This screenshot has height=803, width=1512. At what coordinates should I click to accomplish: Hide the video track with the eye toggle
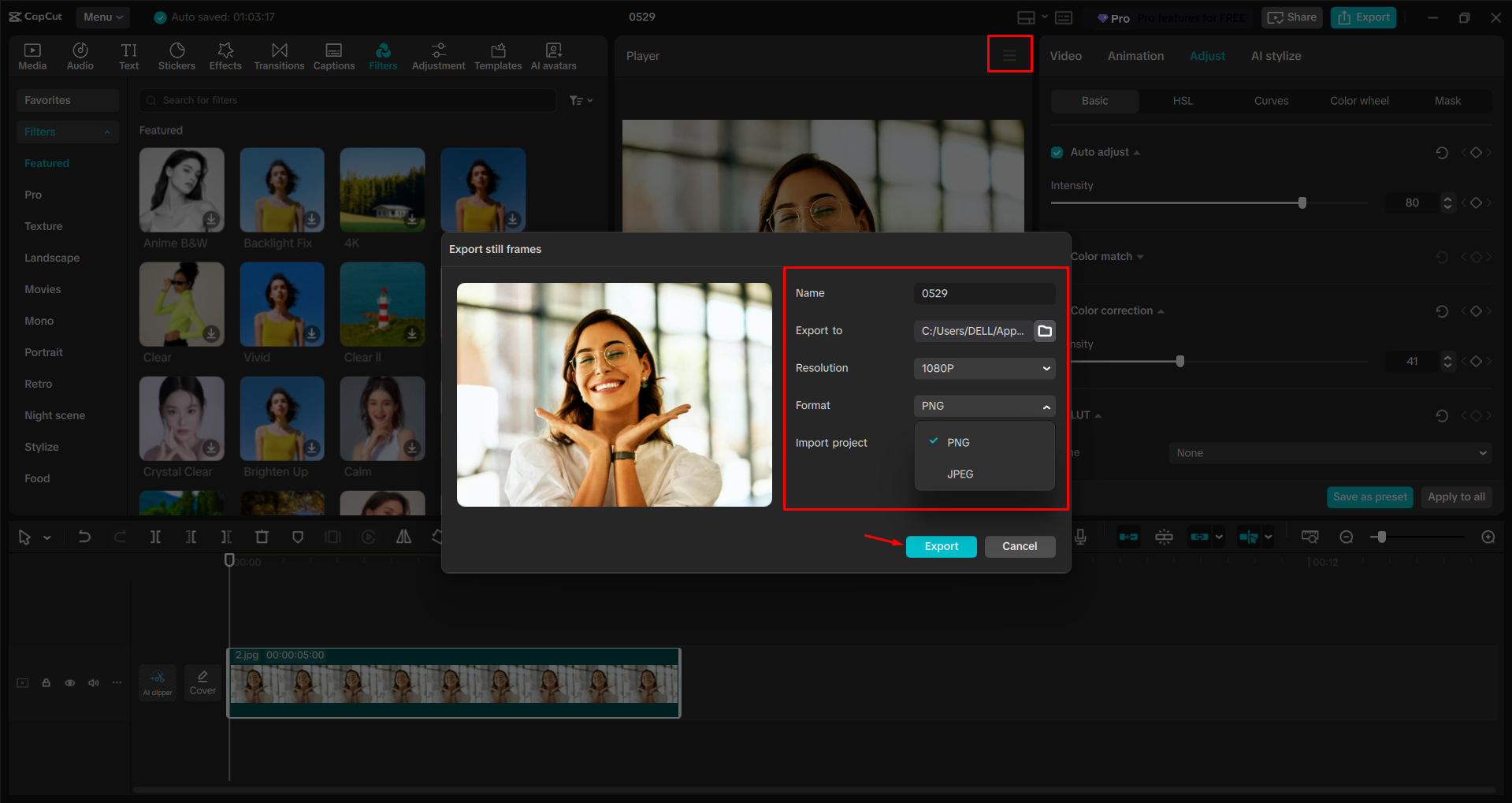tap(70, 682)
